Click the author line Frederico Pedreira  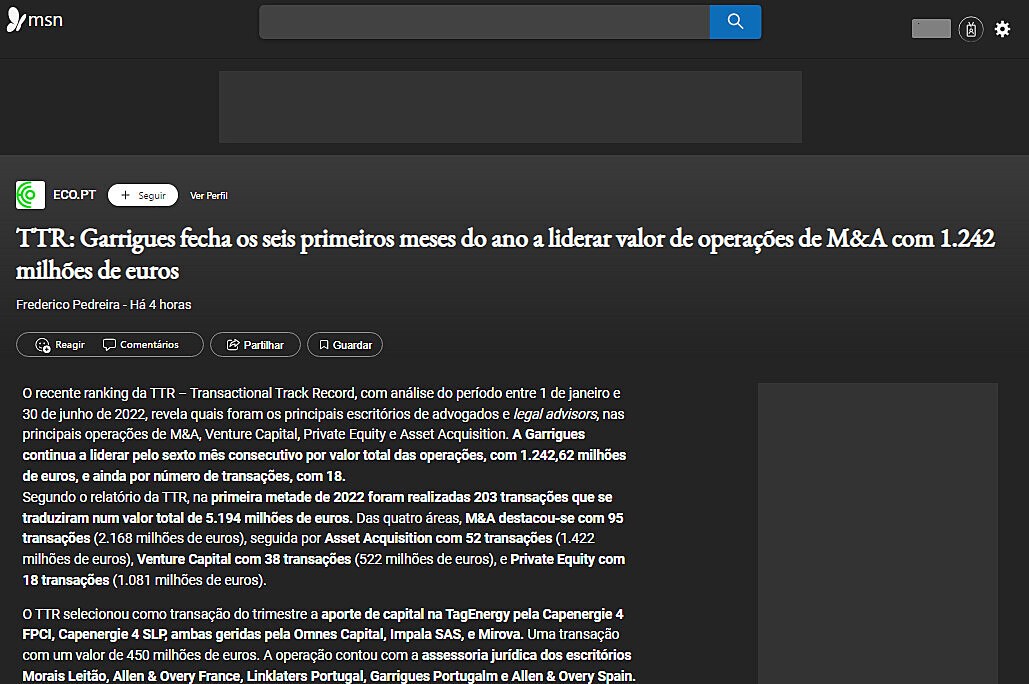coord(104,305)
